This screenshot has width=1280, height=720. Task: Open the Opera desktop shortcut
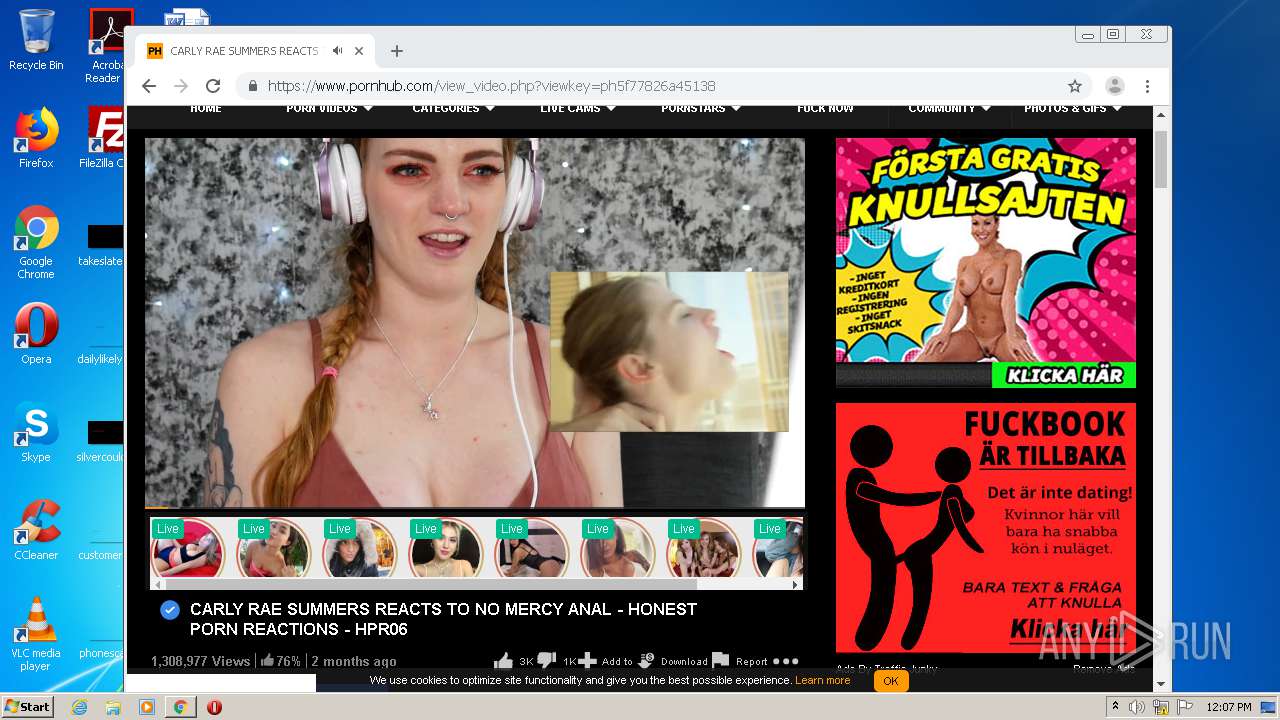[x=36, y=334]
